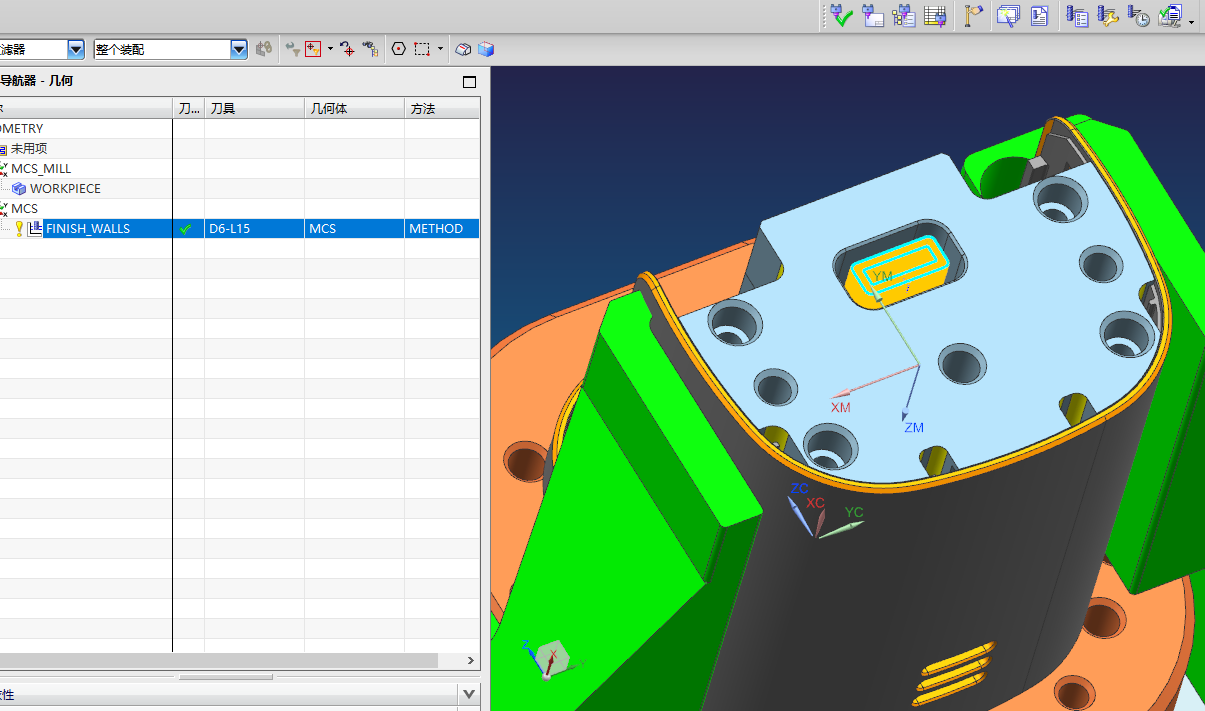Expand the top-right toolbar overflow arrow
The width and height of the screenshot is (1205, 711).
1191,21
